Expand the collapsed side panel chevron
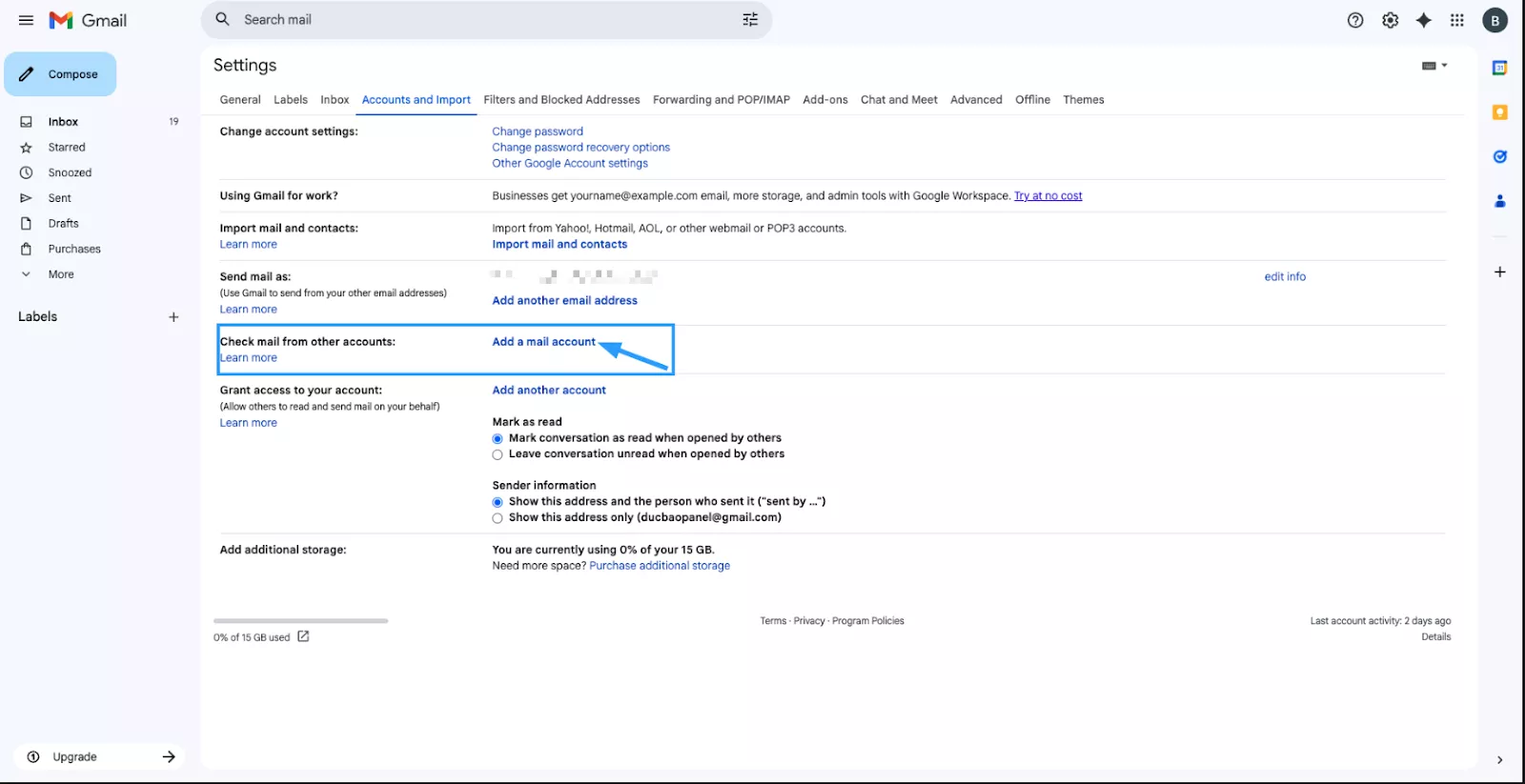The image size is (1525, 784). [x=1499, y=759]
